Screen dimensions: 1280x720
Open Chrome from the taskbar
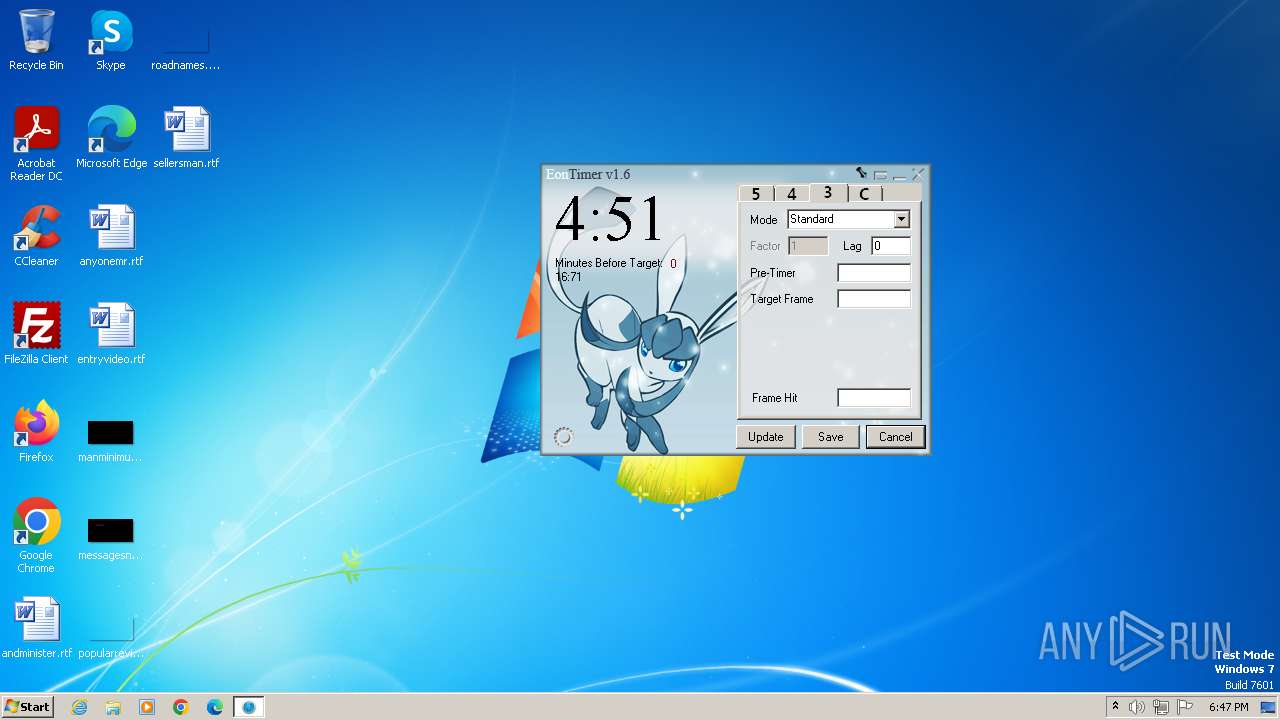tap(181, 707)
